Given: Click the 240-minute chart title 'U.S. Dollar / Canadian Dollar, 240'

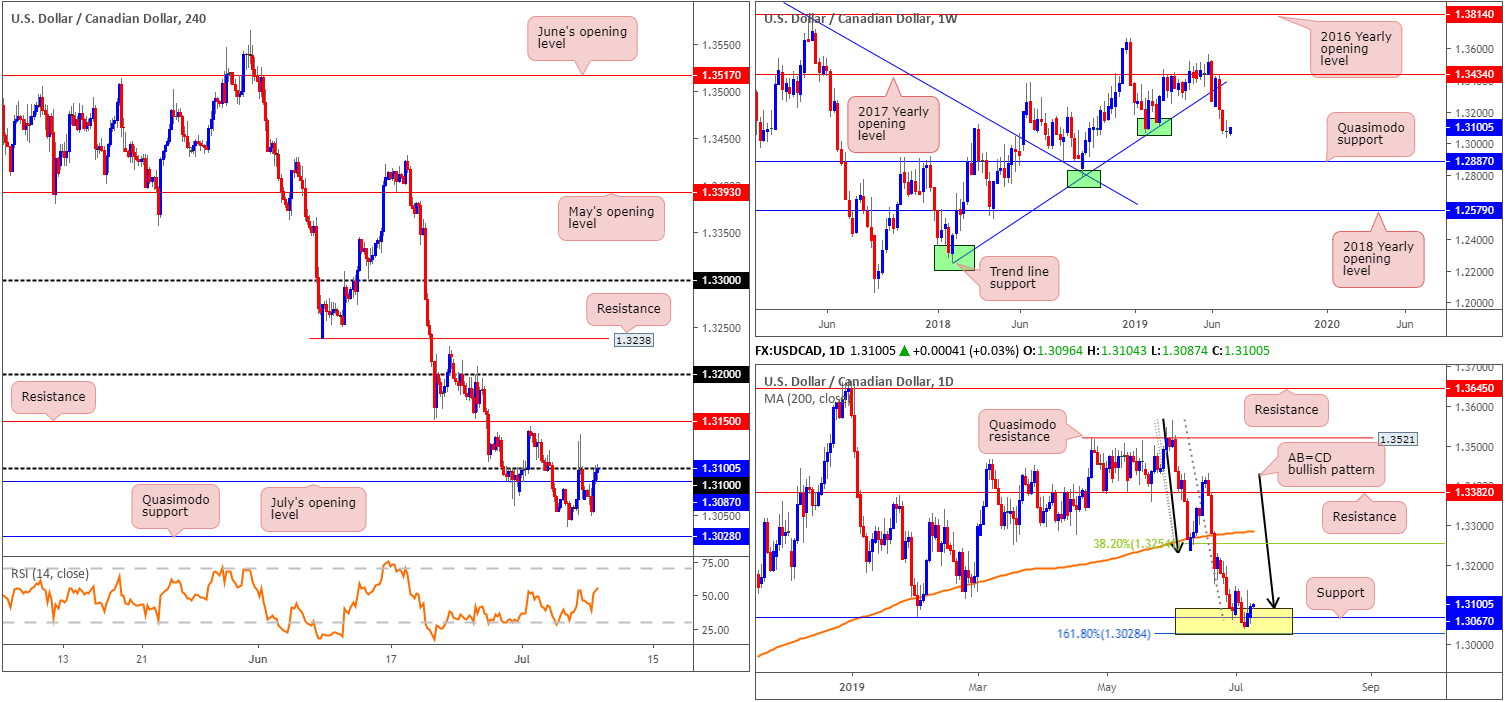Looking at the screenshot, I should 110,18.
